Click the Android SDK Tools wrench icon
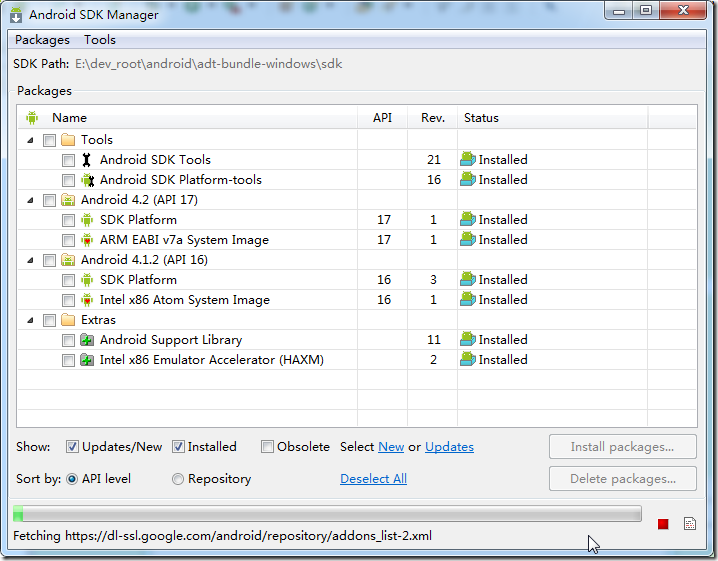 [x=87, y=160]
